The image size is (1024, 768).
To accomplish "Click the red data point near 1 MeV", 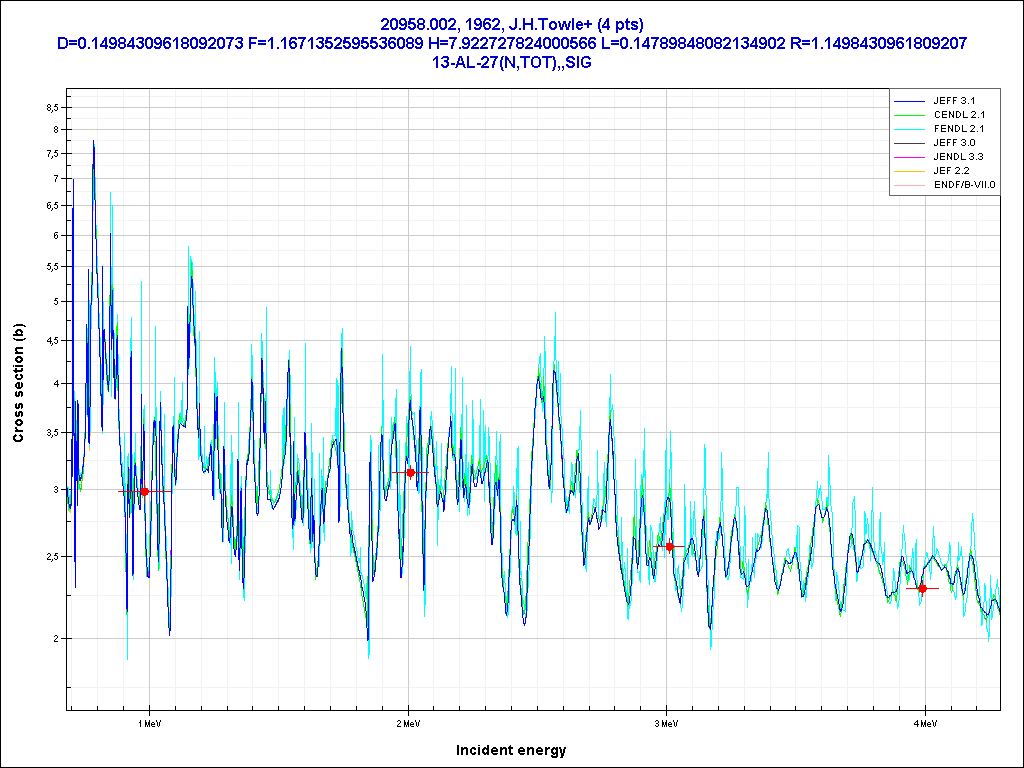I will tap(145, 491).
